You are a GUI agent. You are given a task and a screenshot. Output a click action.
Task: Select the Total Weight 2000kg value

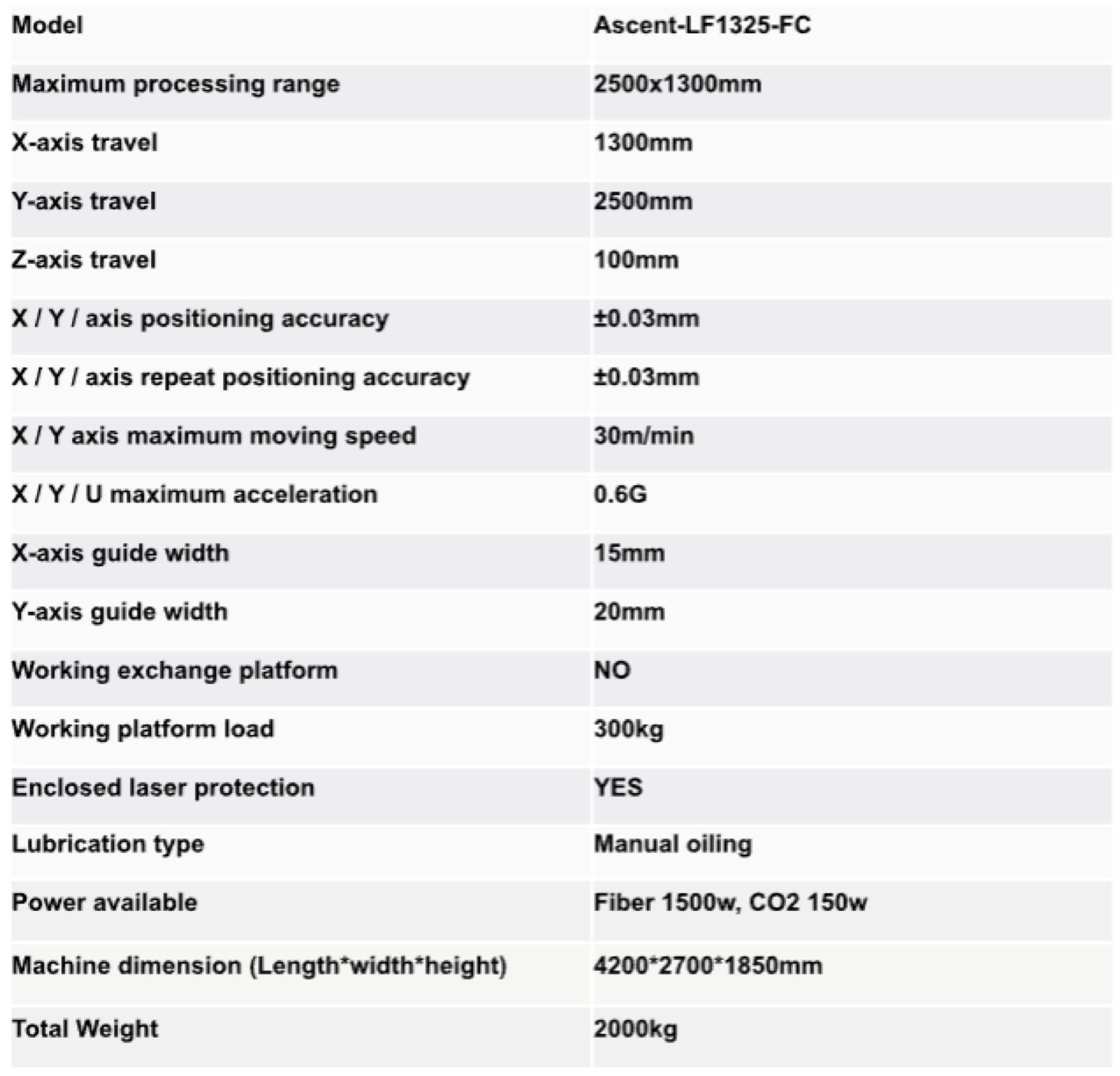point(636,1030)
